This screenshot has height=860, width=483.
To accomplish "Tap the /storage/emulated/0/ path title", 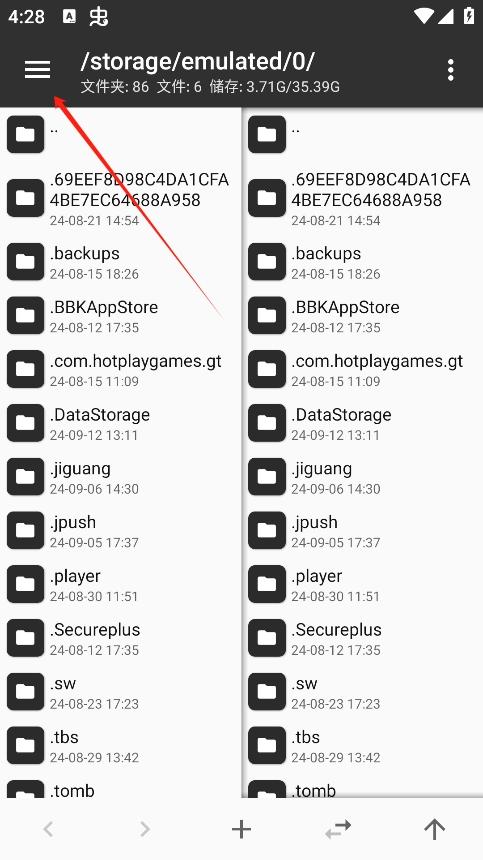I will click(197, 61).
